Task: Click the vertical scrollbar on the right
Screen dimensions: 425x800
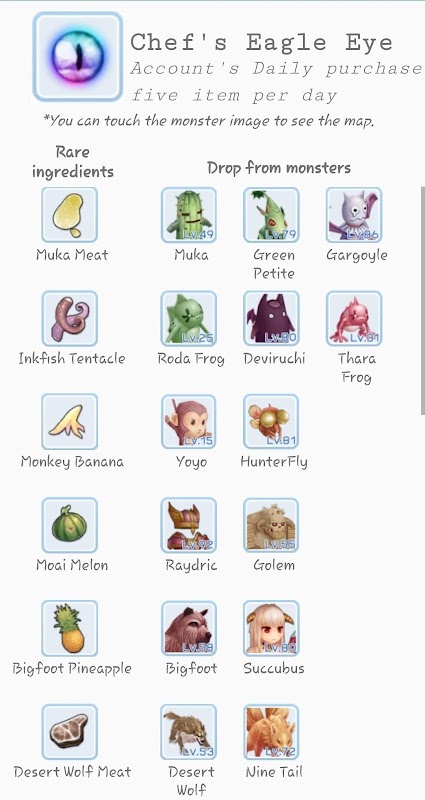Action: tap(422, 301)
